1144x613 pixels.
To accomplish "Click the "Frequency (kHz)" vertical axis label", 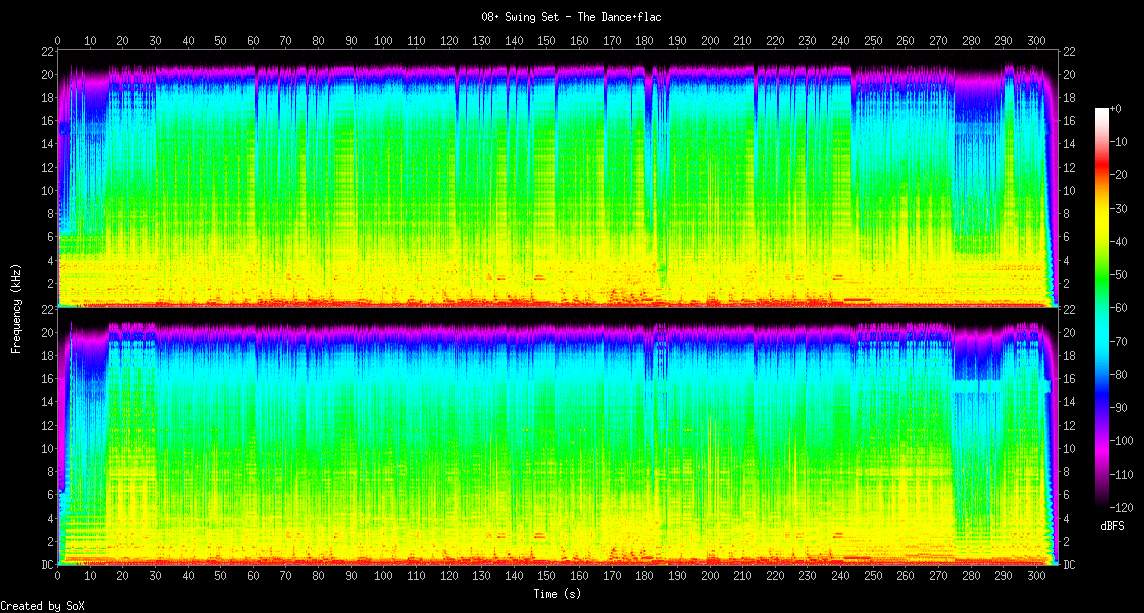I will 17,309.
